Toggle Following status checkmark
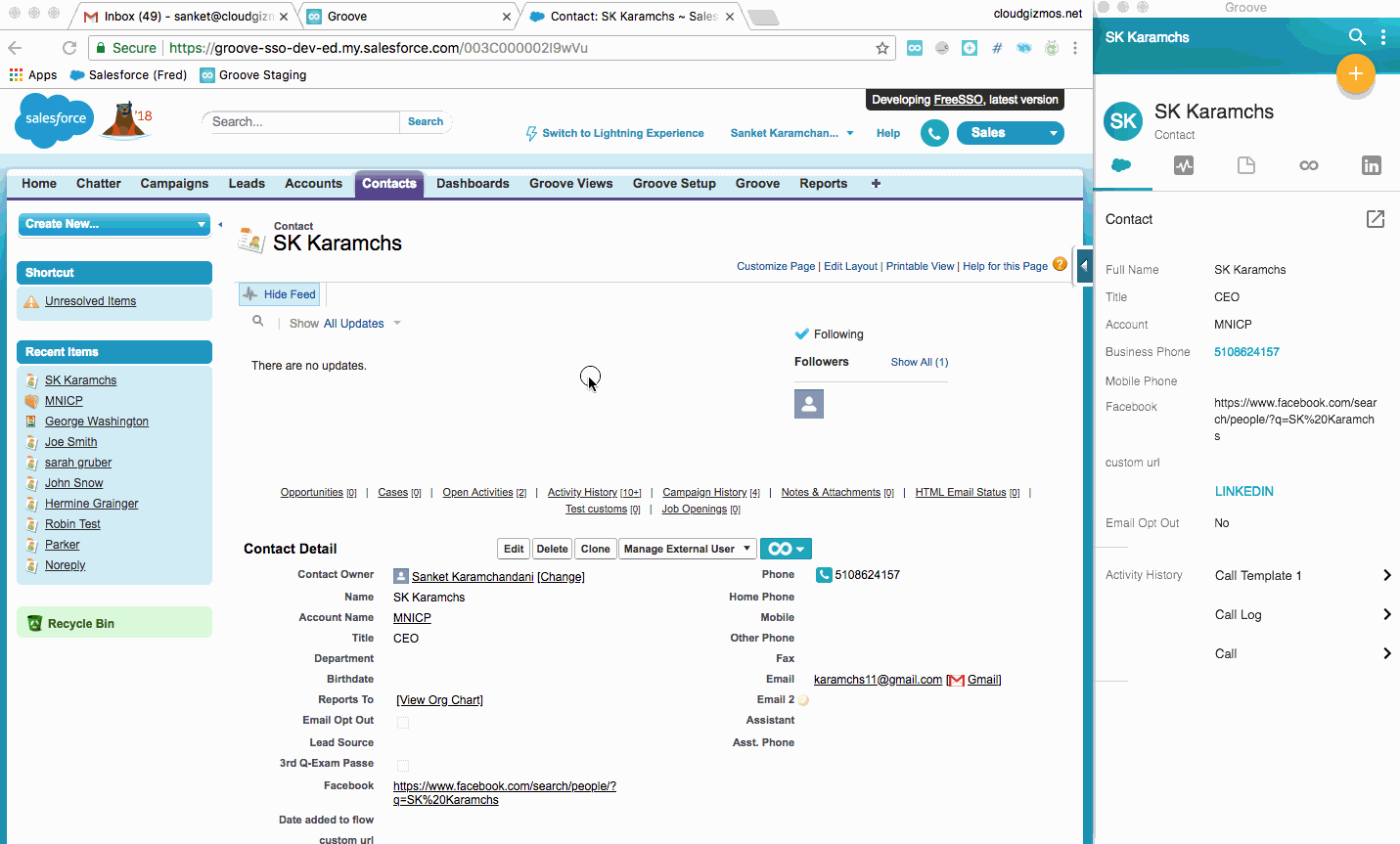The height and width of the screenshot is (844, 1400). pyautogui.click(x=802, y=333)
